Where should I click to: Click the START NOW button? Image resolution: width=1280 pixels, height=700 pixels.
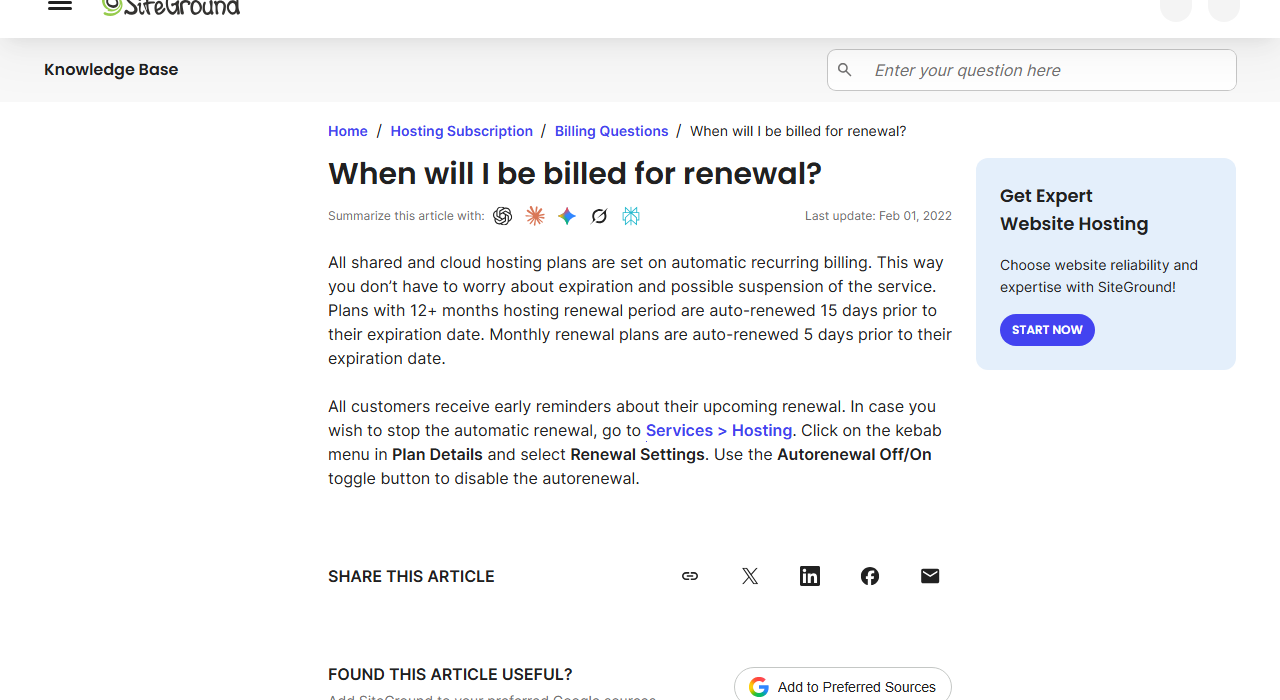(x=1047, y=330)
